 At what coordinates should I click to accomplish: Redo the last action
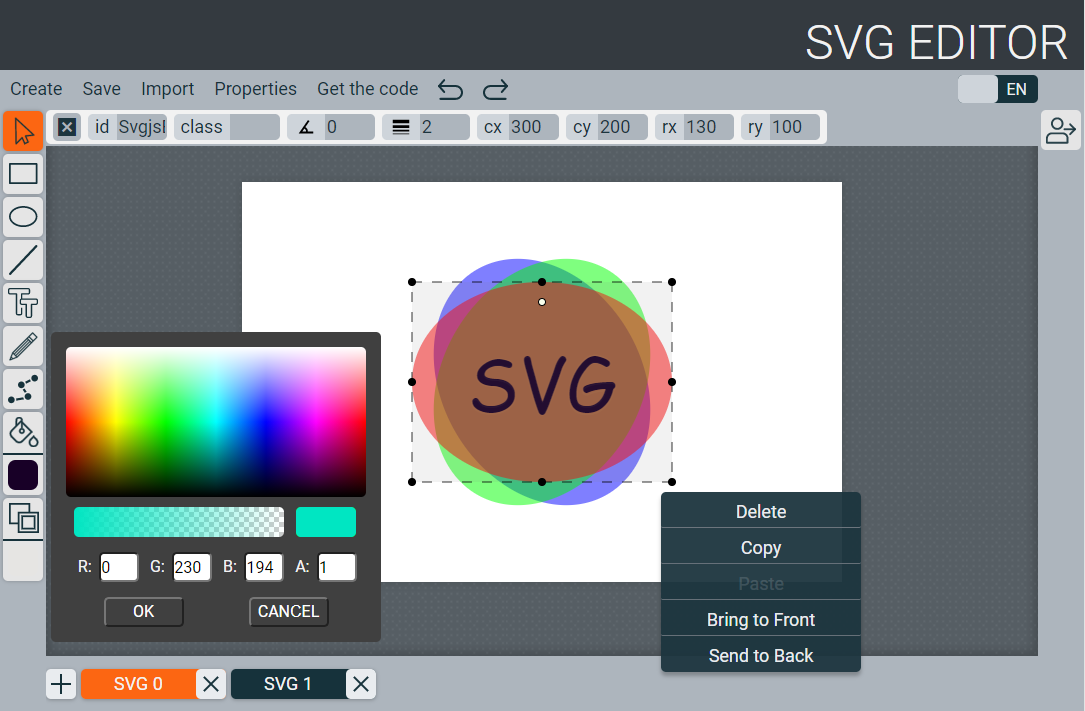tap(495, 89)
